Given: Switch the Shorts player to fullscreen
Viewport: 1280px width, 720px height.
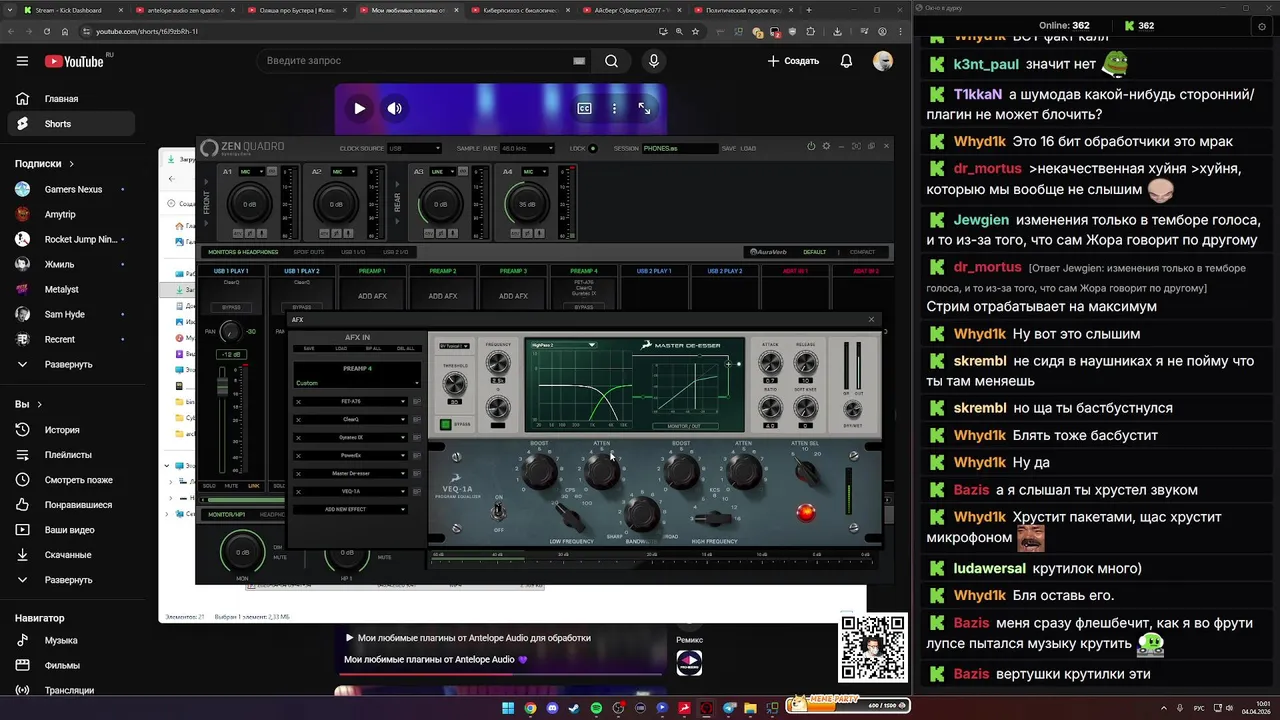Looking at the screenshot, I should 644,108.
